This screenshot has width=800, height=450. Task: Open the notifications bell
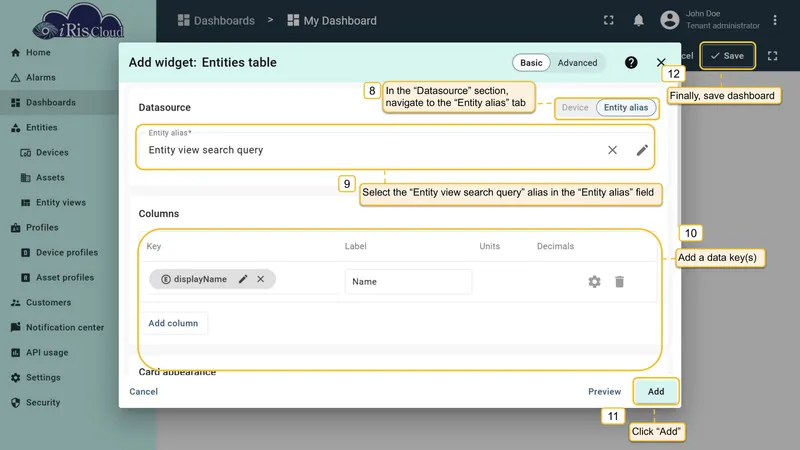638,20
